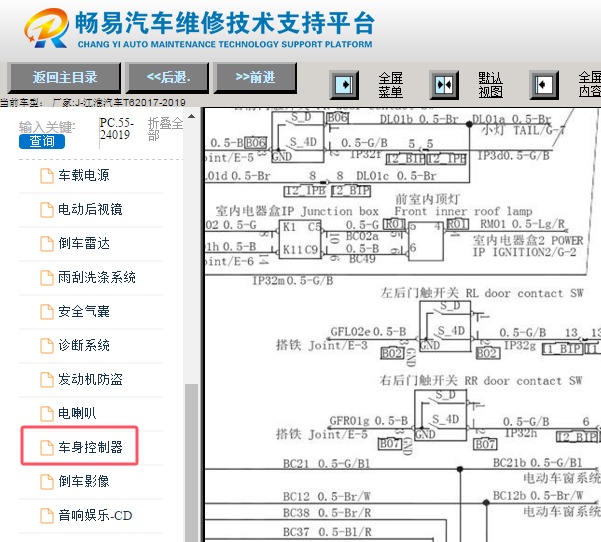This screenshot has width=601, height=542.
Task: Click document icon beside 电动后视镜
Action: click(x=47, y=210)
